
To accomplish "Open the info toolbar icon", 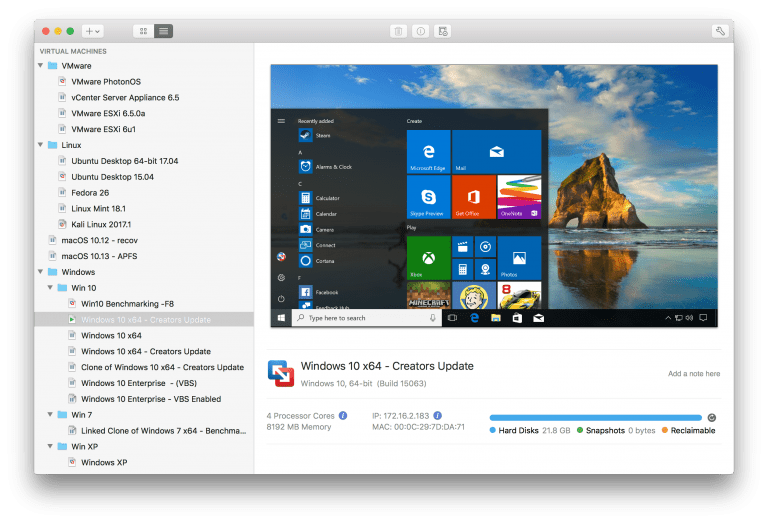I will coord(420,31).
